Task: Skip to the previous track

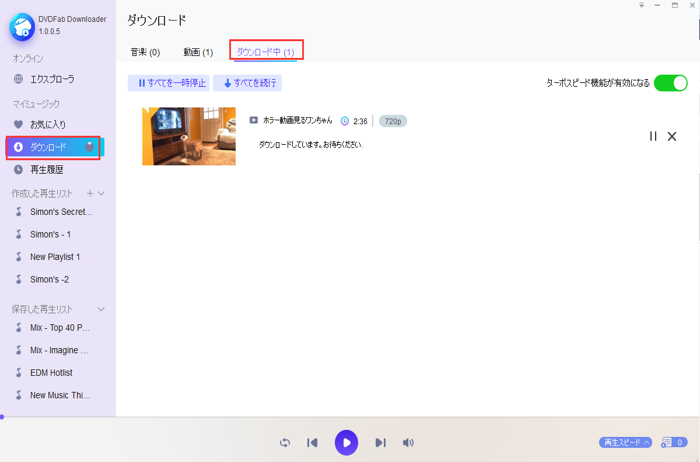Action: [312, 442]
